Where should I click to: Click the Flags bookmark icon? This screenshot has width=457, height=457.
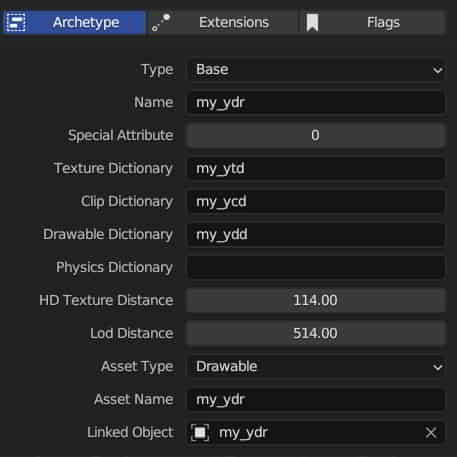pos(312,23)
